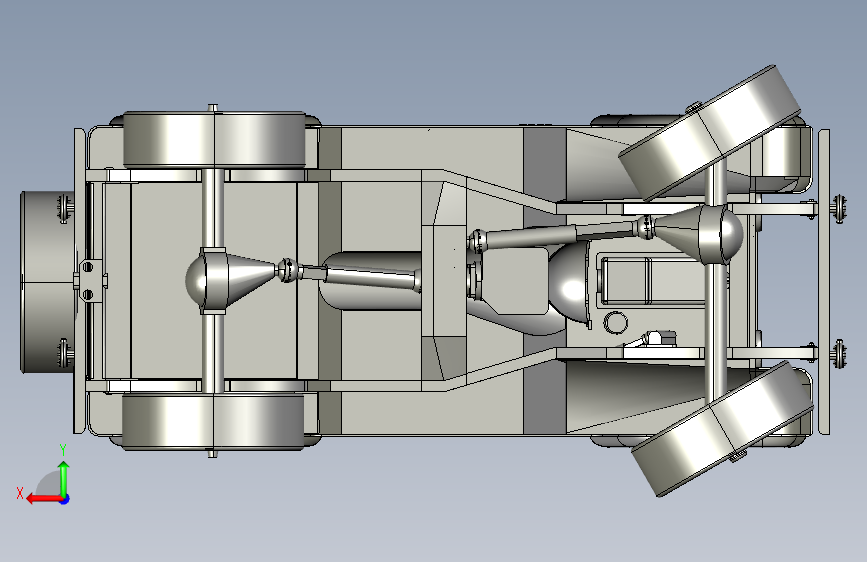
Task: Select the rear axle differential housing
Action: click(229, 280)
